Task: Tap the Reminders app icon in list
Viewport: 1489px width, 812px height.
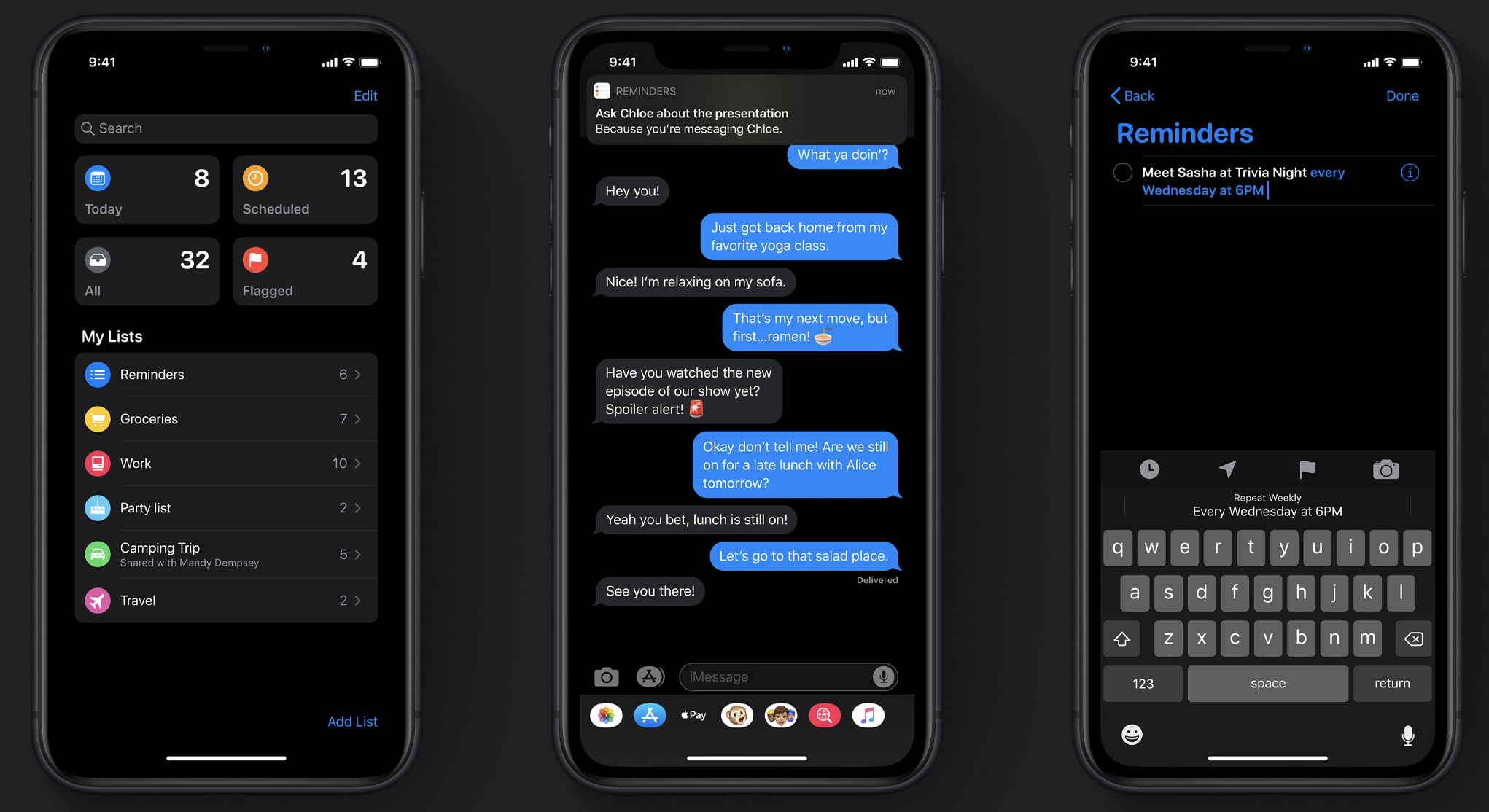Action: pyautogui.click(x=96, y=373)
